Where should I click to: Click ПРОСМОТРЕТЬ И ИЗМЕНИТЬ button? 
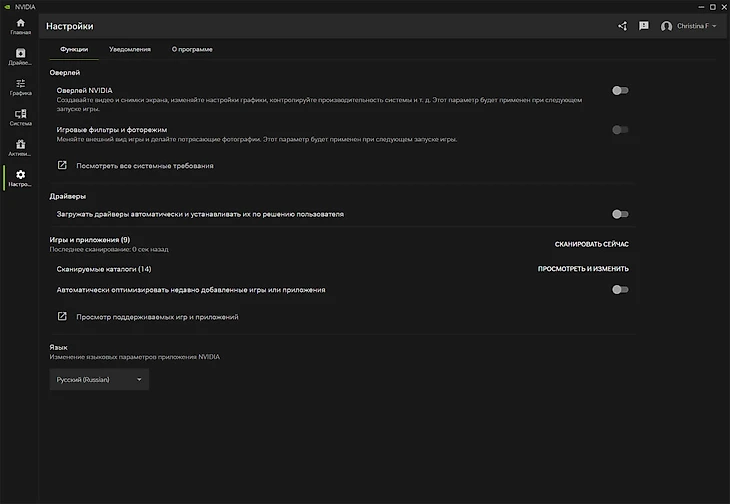(x=583, y=269)
